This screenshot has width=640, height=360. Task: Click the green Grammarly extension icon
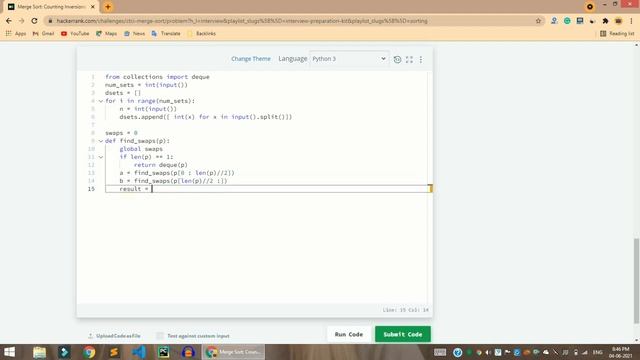(x=567, y=21)
